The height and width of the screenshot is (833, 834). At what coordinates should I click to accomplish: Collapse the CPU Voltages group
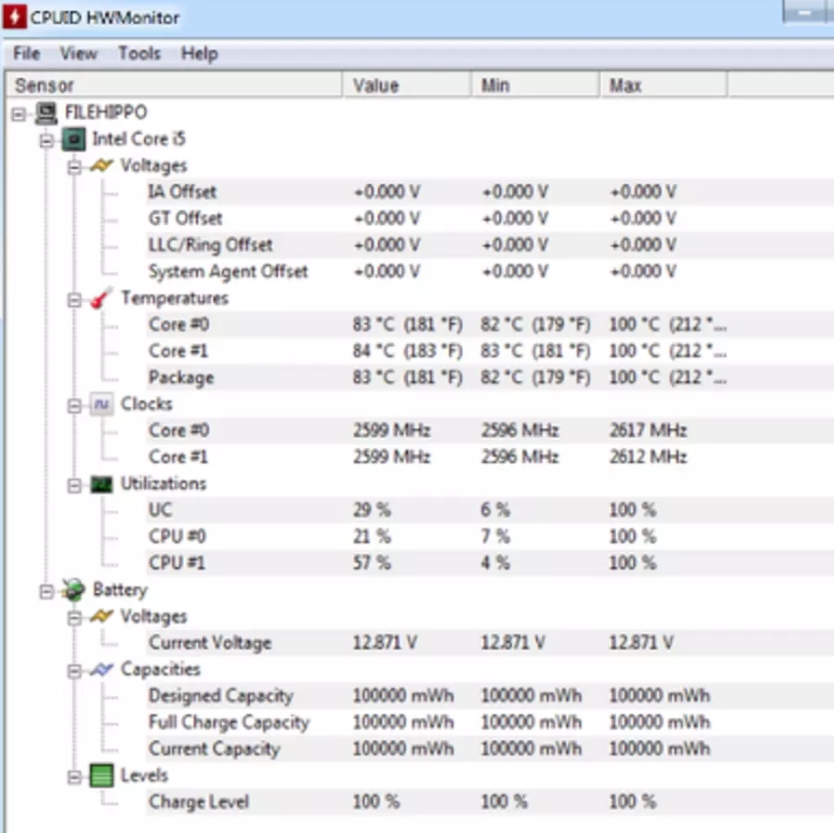coord(74,167)
